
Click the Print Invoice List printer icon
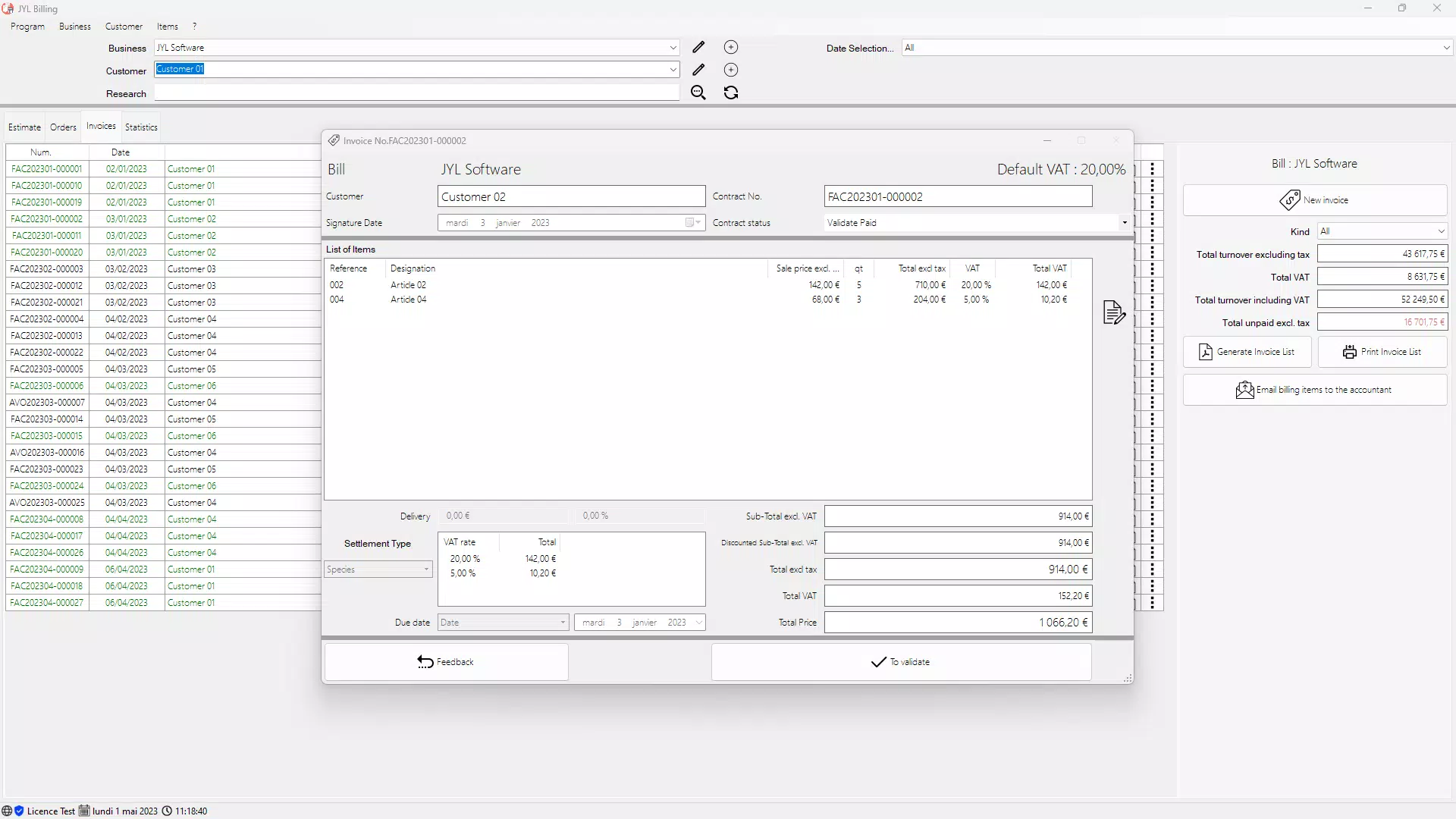[1350, 352]
